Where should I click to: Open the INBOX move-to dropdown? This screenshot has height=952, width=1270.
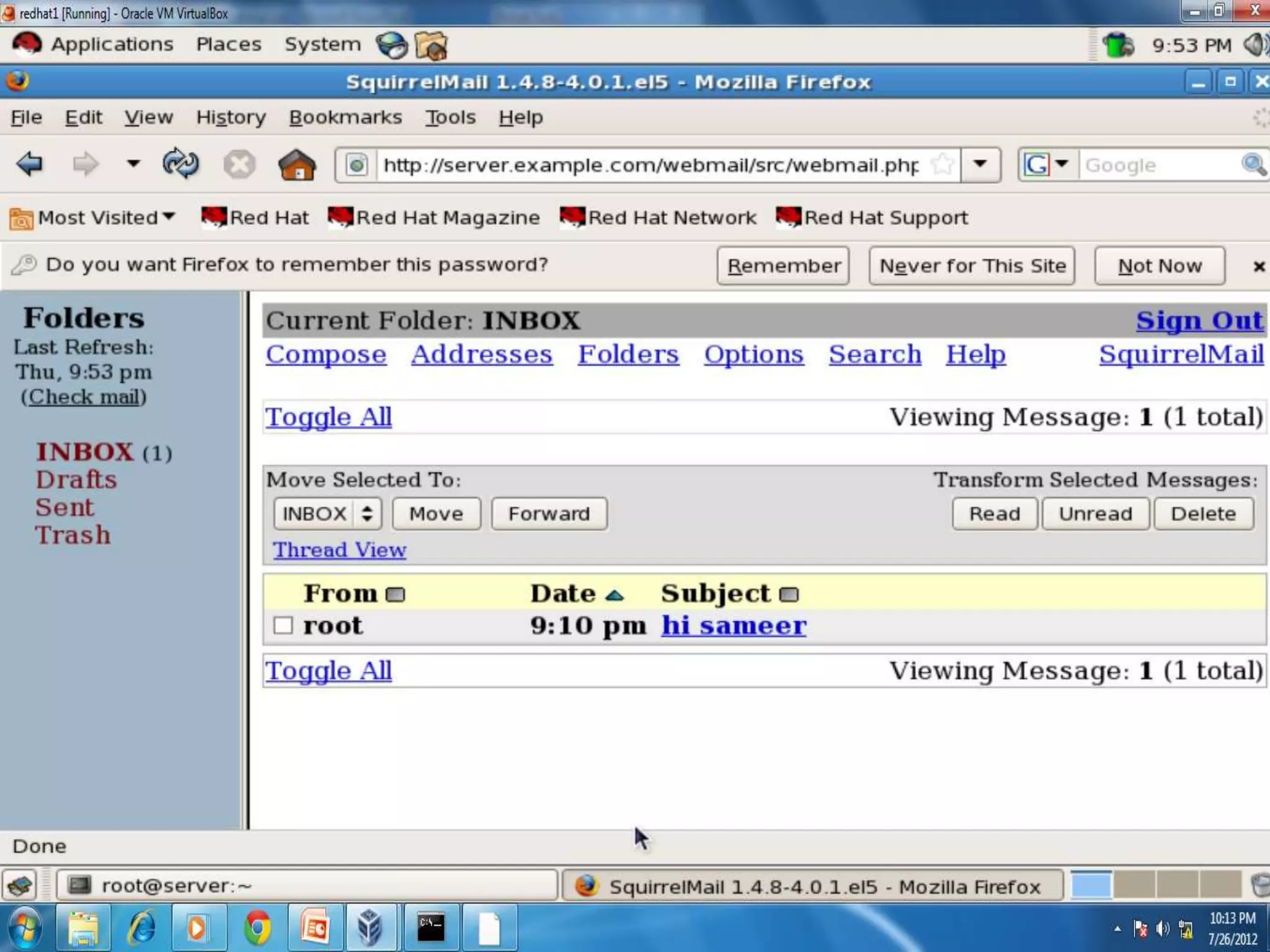pos(327,514)
